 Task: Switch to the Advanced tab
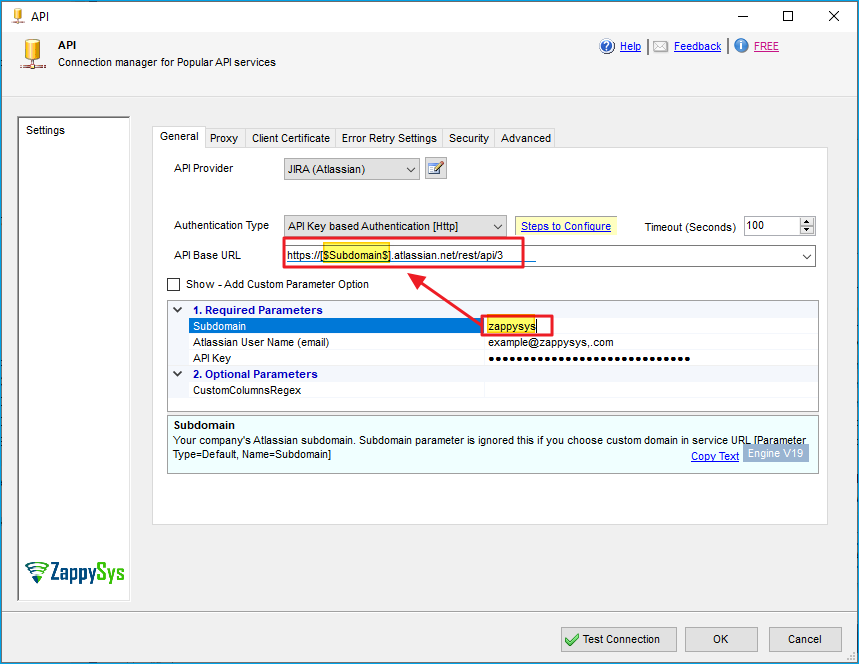526,138
